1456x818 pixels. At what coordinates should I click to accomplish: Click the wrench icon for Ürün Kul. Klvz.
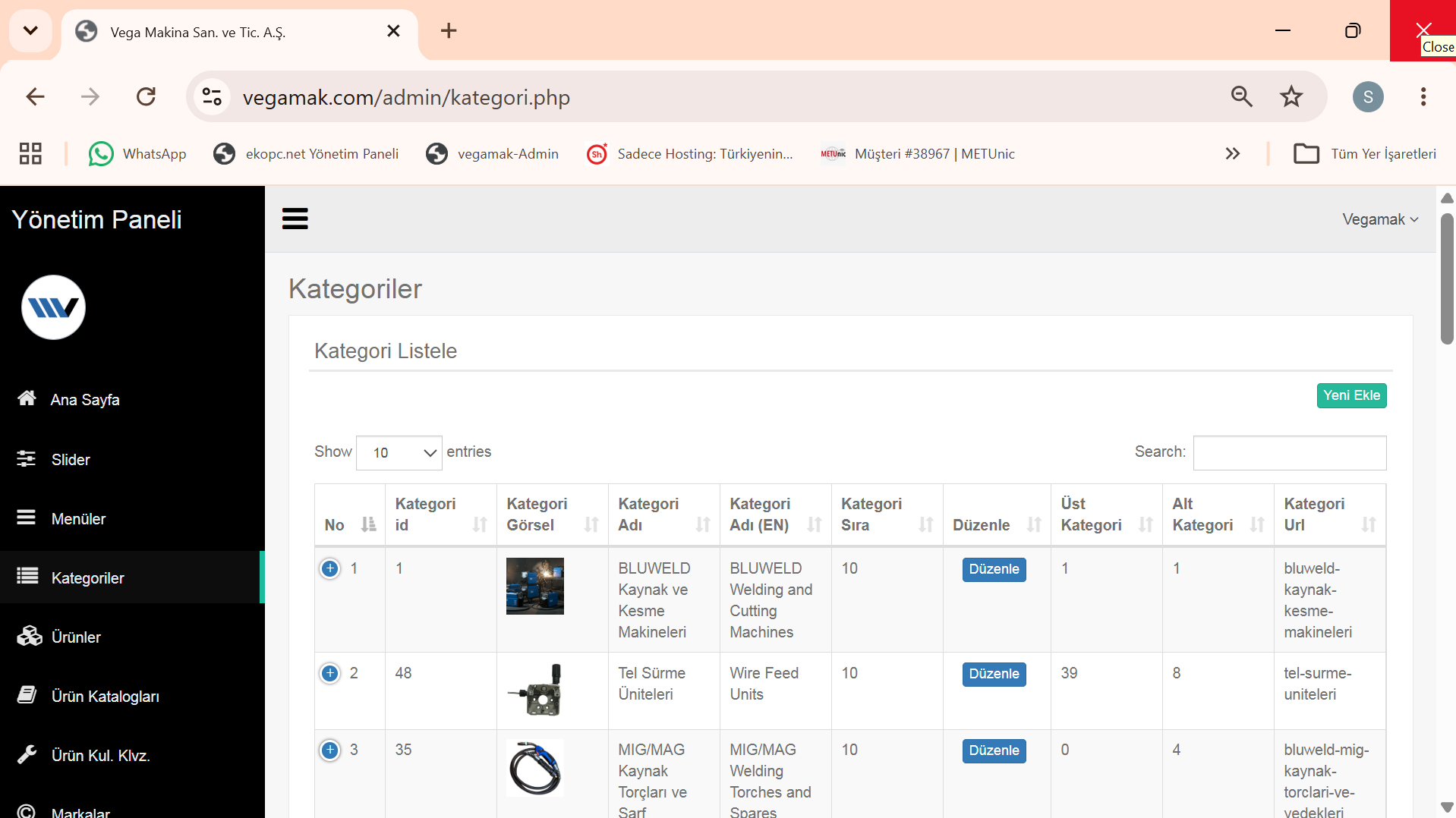pos(27,754)
